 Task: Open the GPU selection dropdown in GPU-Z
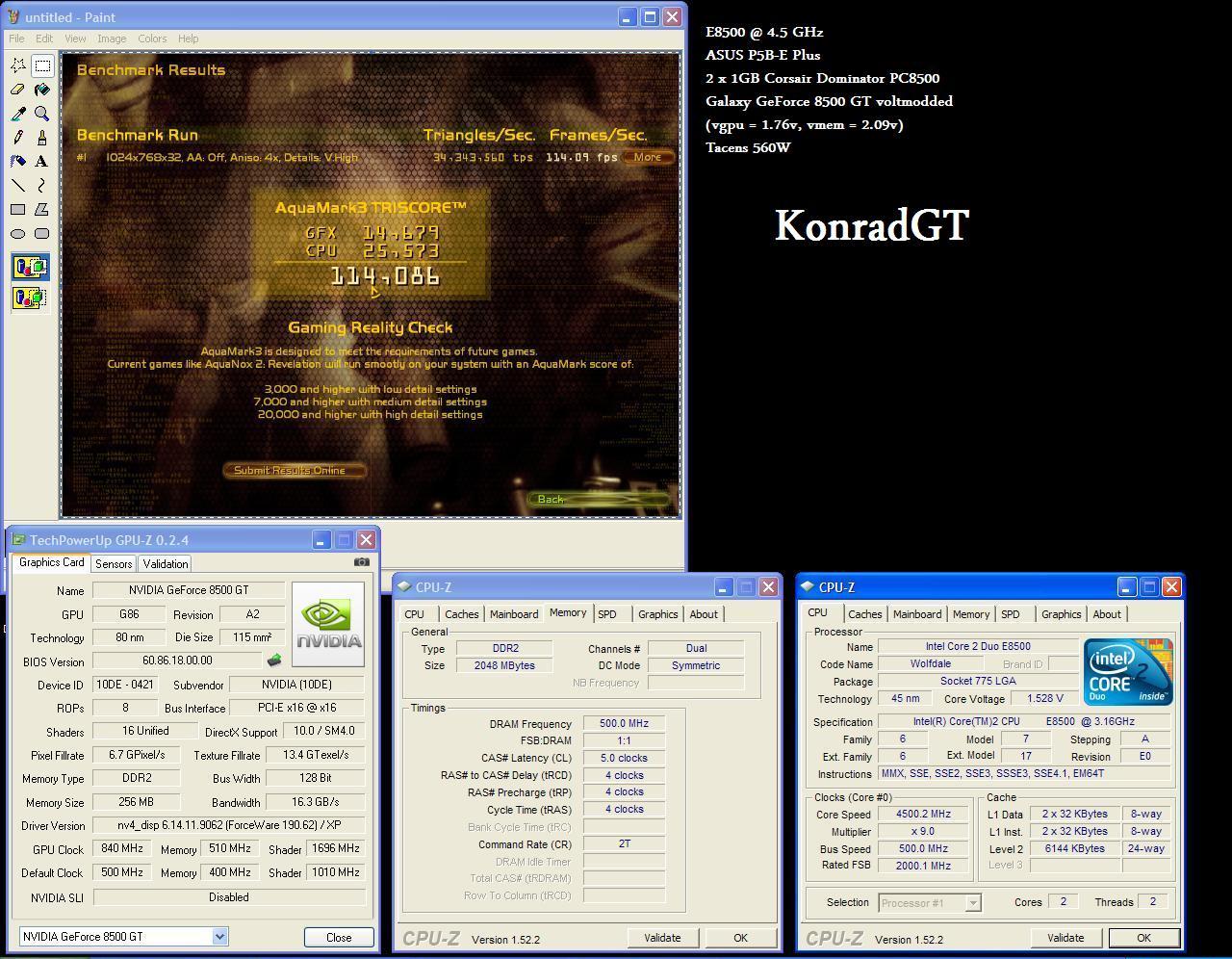coord(219,937)
